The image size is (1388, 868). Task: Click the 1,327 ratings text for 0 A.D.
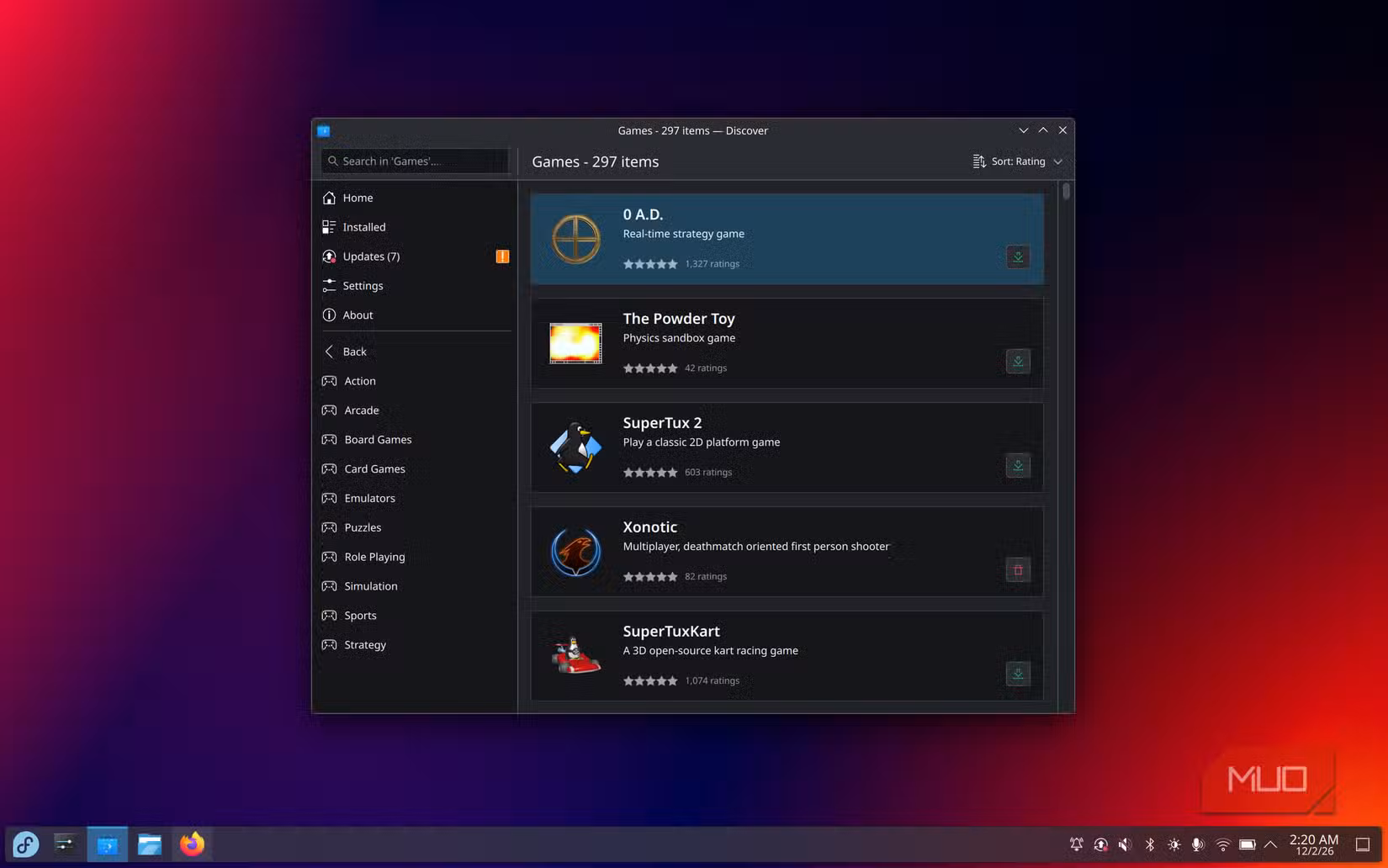pyautogui.click(x=712, y=264)
